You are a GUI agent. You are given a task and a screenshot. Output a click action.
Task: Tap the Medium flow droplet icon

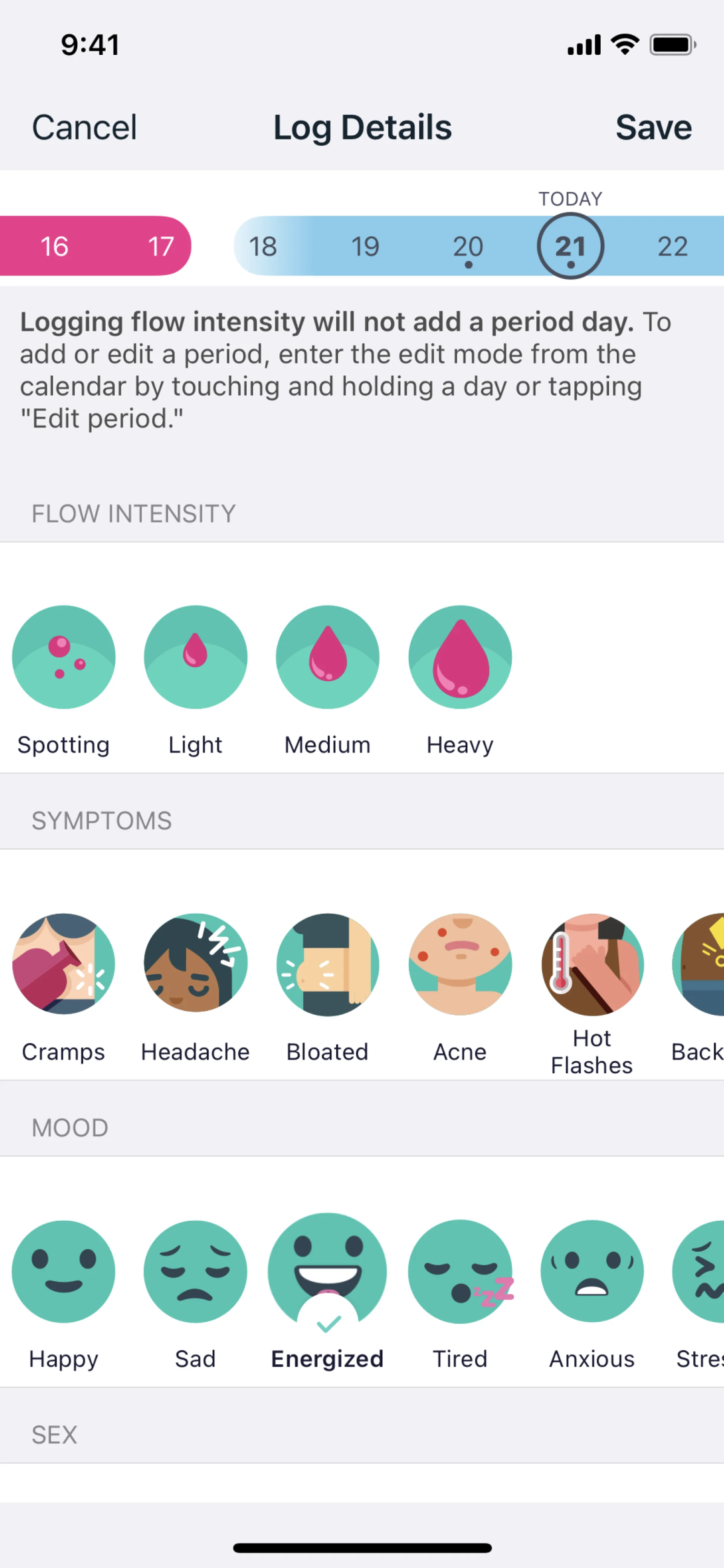[327, 657]
